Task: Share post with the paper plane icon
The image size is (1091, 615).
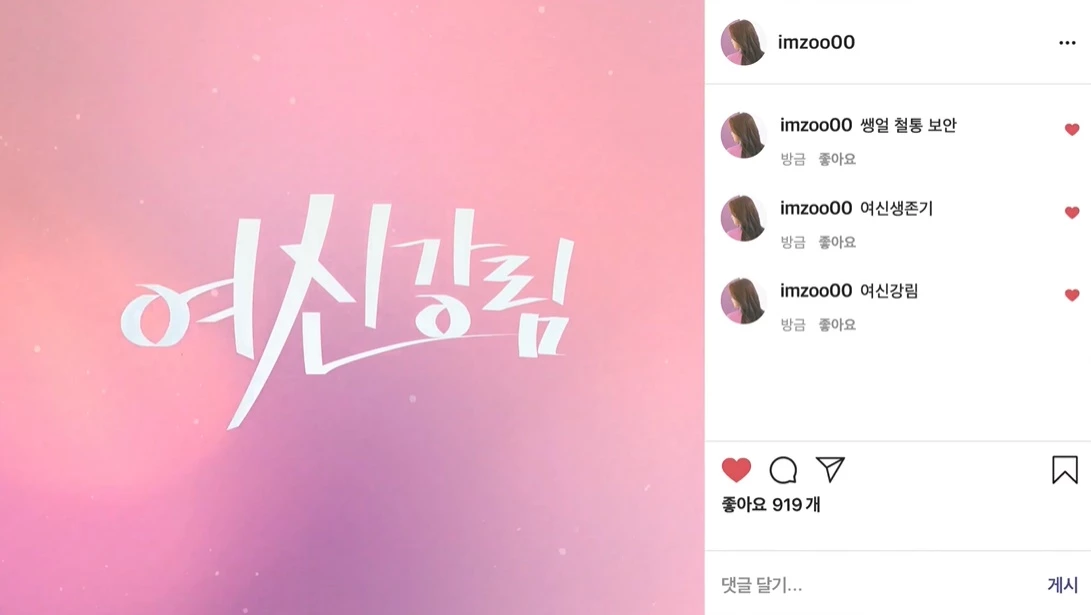Action: [830, 470]
